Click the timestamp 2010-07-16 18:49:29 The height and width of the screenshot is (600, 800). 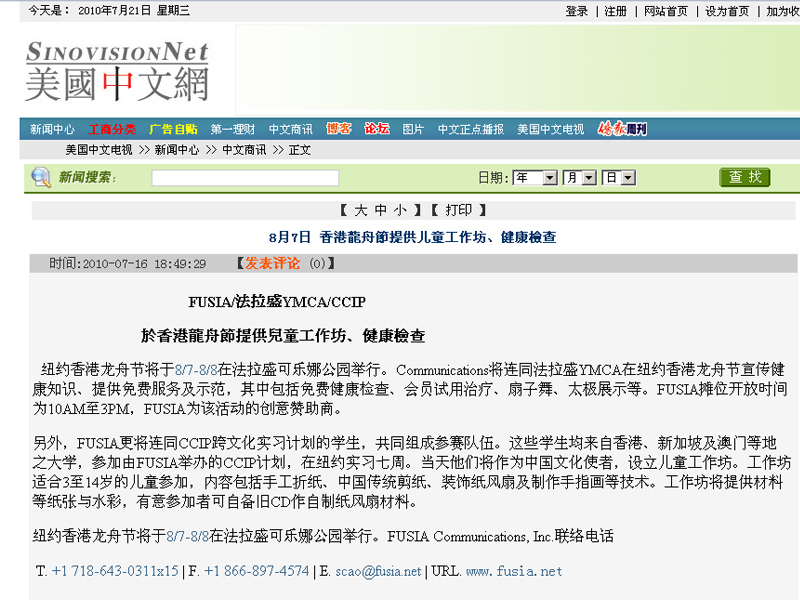[x=144, y=264]
